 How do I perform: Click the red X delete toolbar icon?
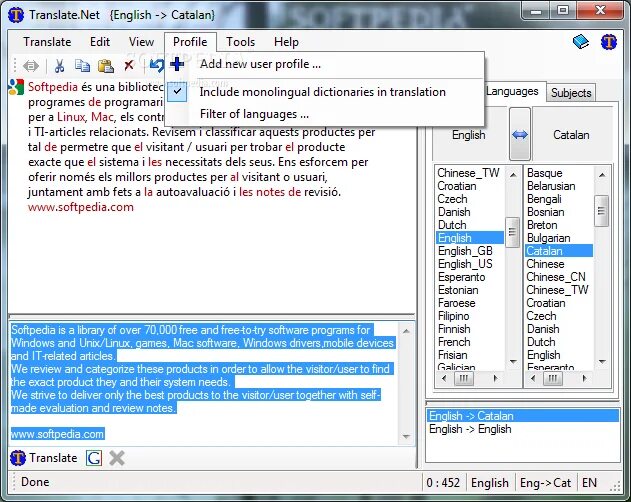129,65
